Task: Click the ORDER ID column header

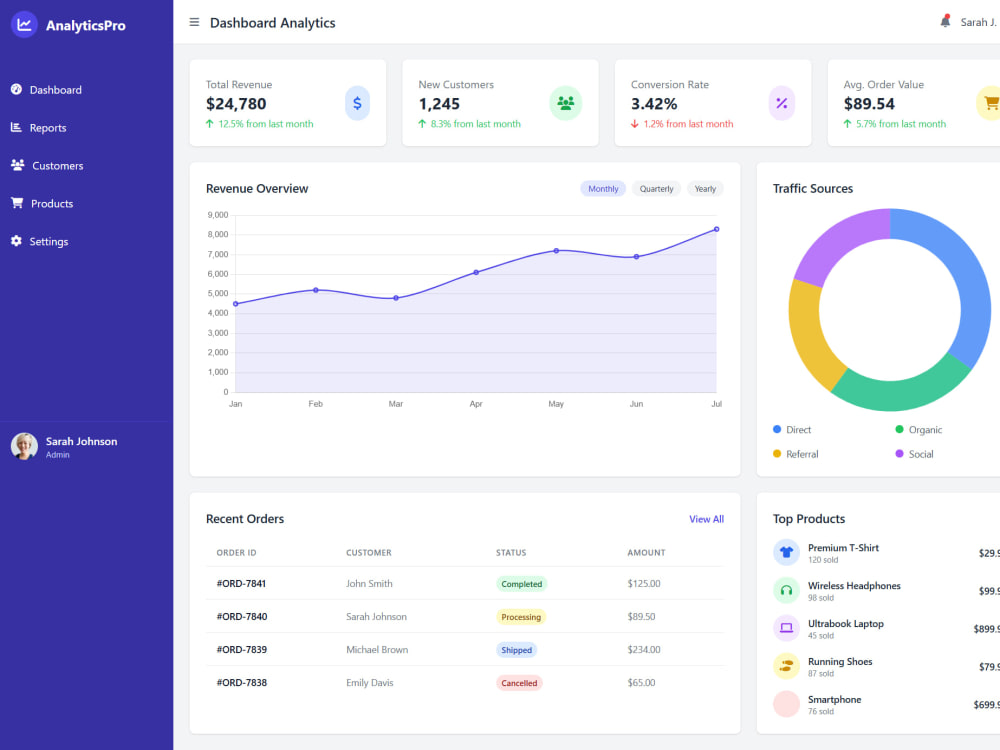Action: pos(236,553)
